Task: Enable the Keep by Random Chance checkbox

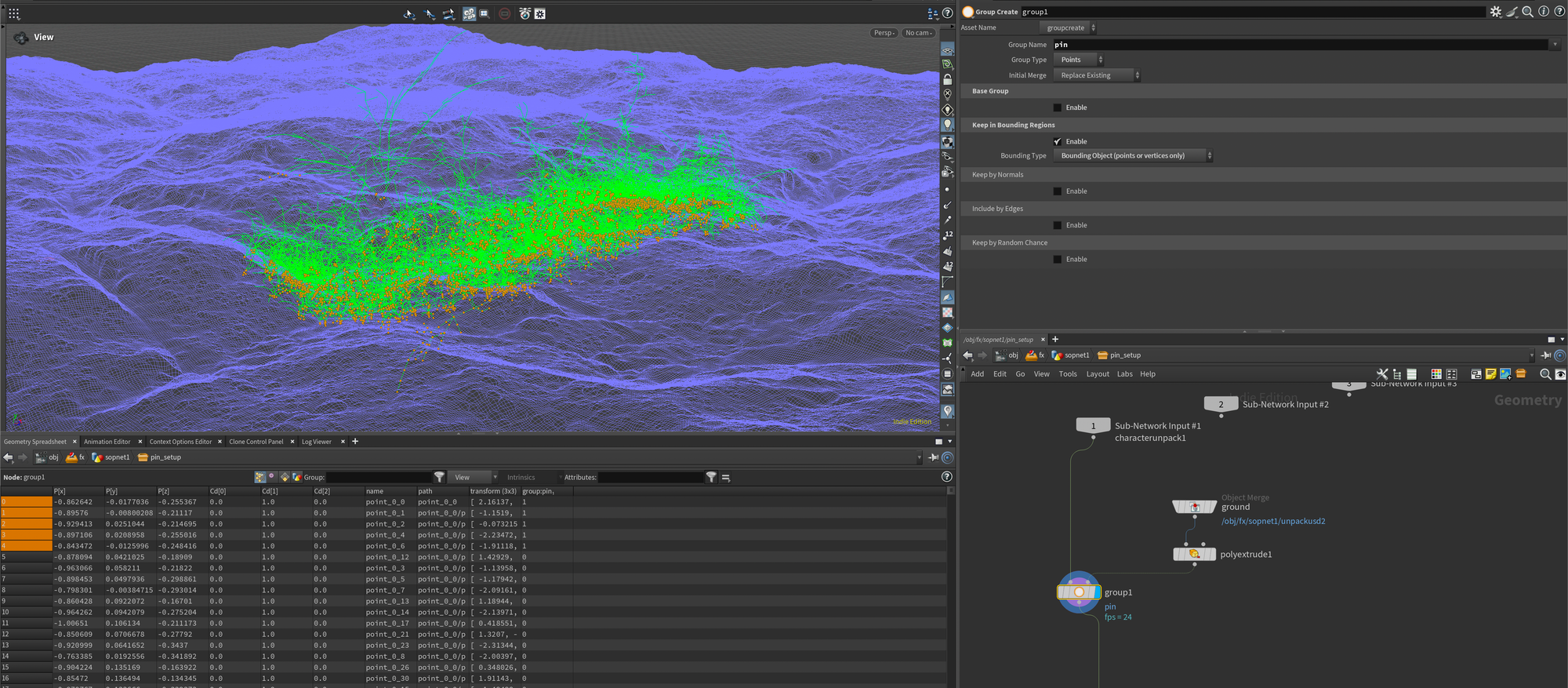Action: 1058,260
